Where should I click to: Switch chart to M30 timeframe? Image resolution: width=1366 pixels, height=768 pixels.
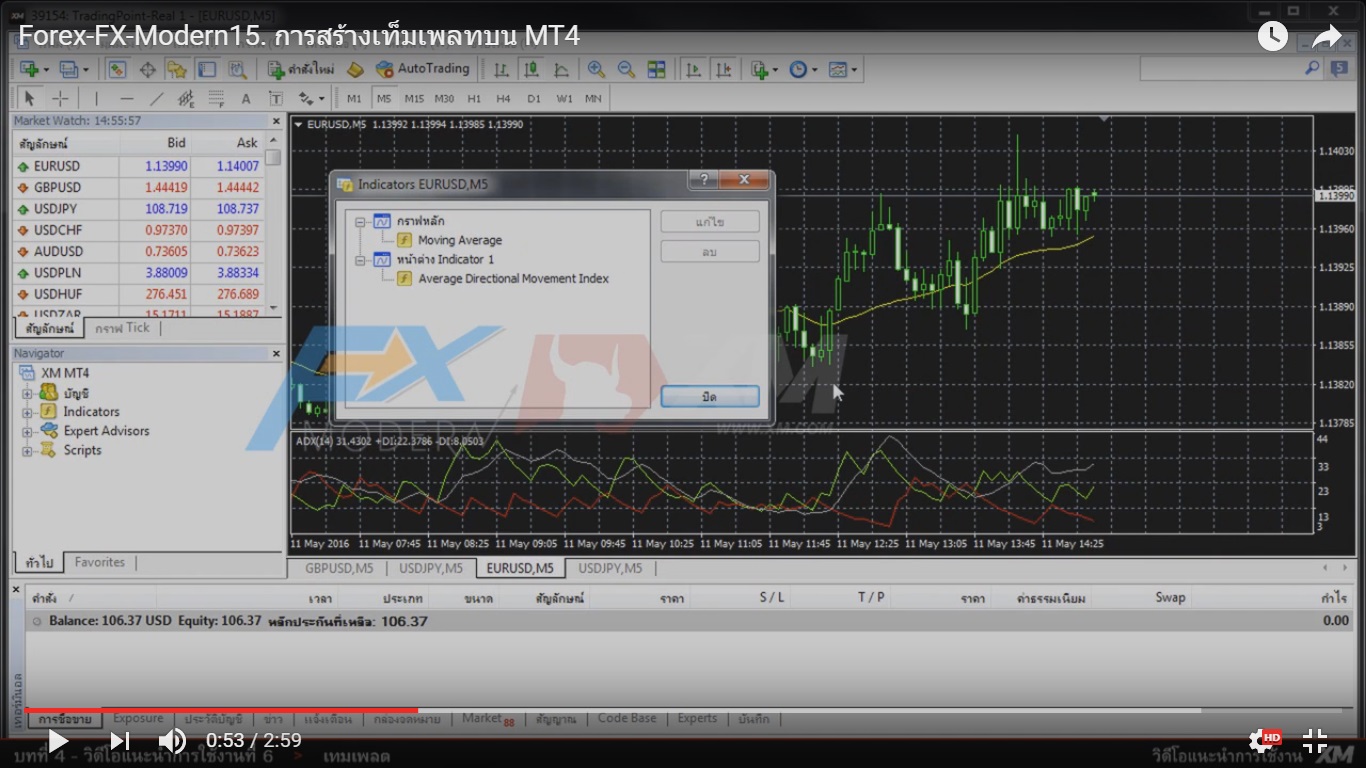pyautogui.click(x=444, y=98)
